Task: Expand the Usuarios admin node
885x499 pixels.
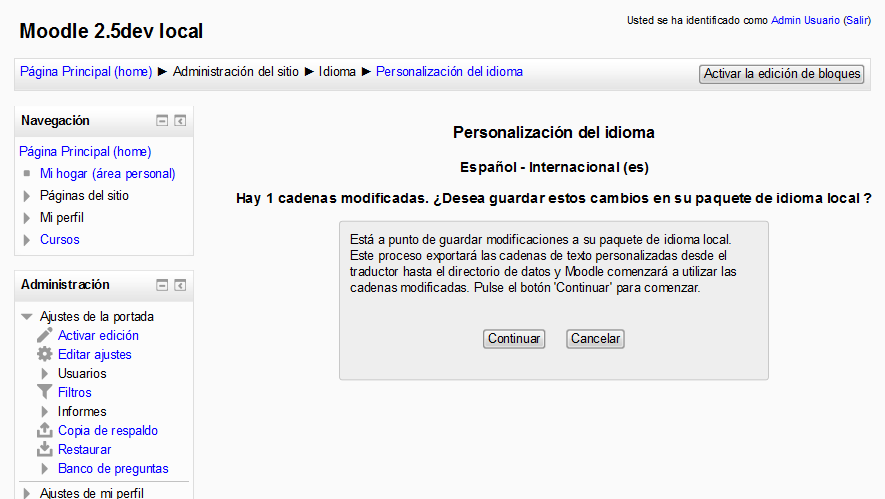Action: point(45,374)
